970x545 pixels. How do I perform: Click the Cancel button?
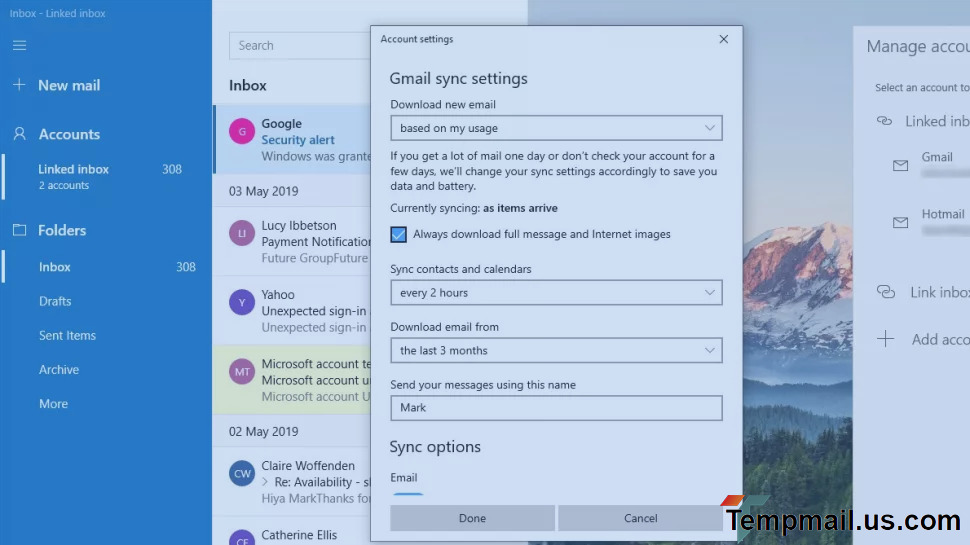coord(640,518)
